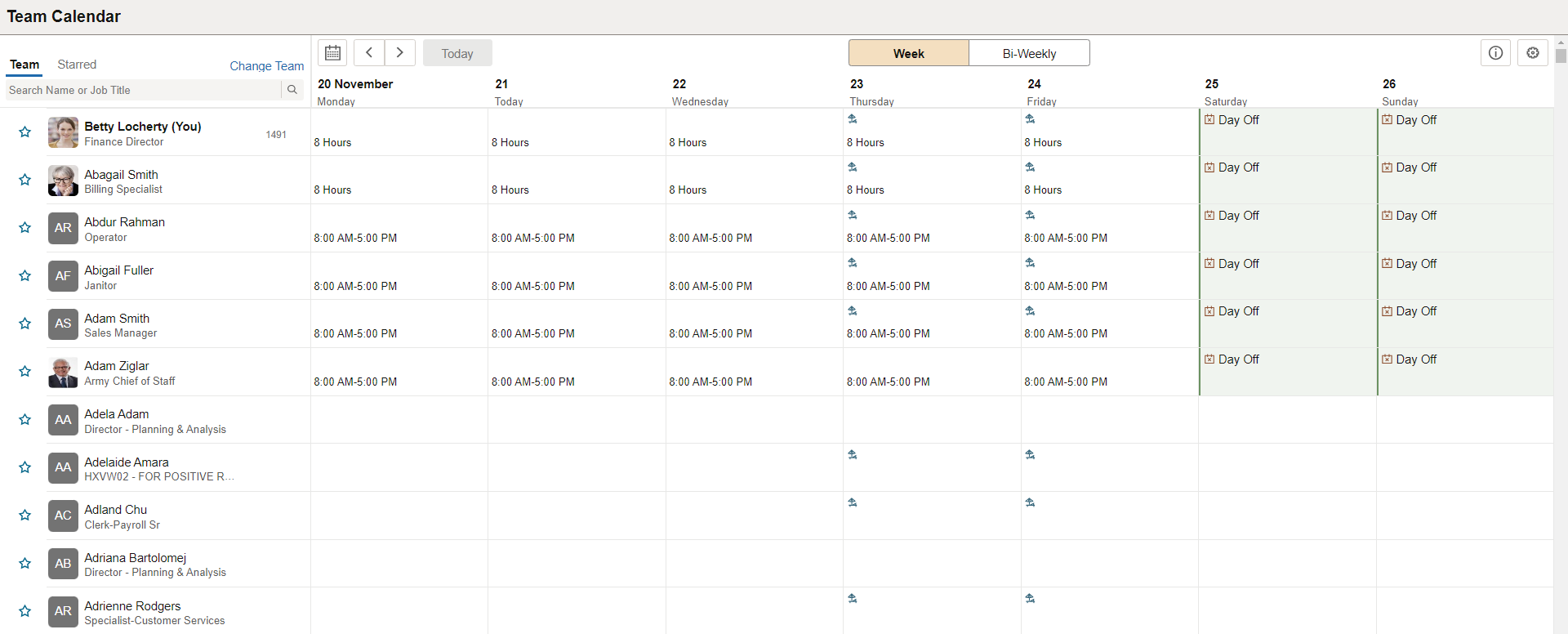Viewport: 1568px width, 634px height.
Task: Switch to the Team tab
Action: click(24, 65)
